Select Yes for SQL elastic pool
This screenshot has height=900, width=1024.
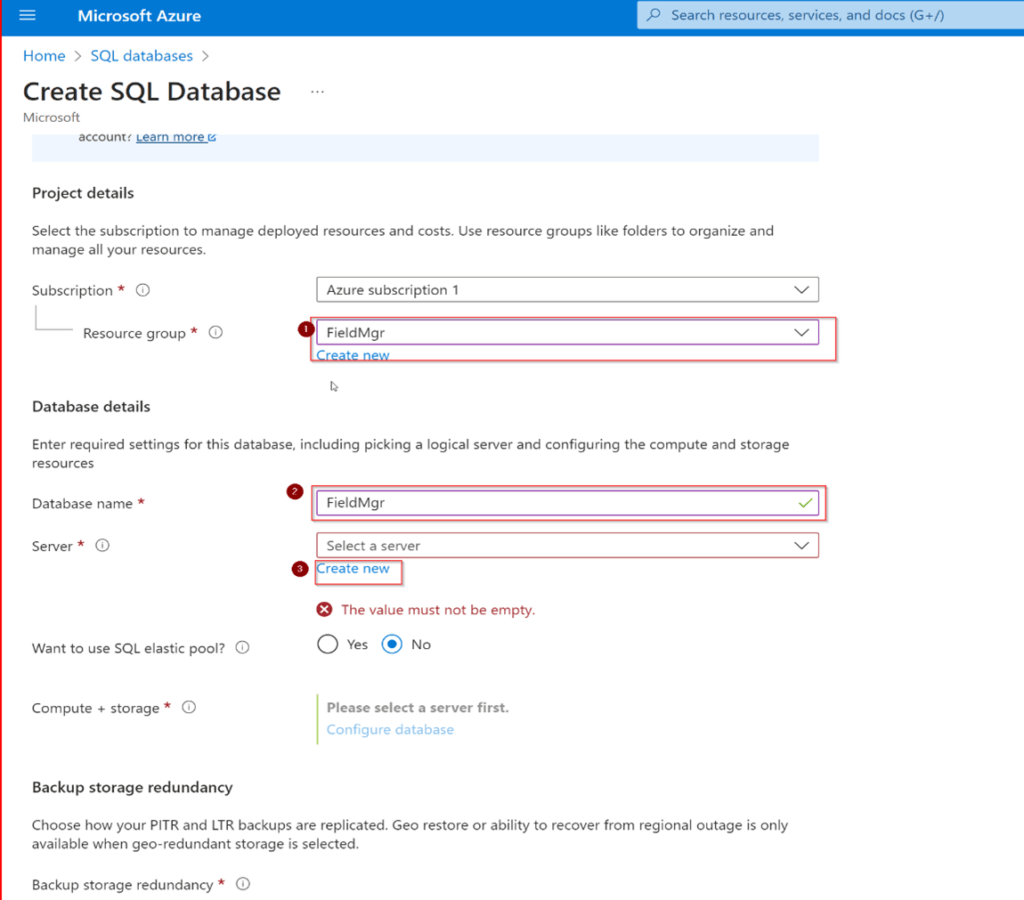(327, 645)
